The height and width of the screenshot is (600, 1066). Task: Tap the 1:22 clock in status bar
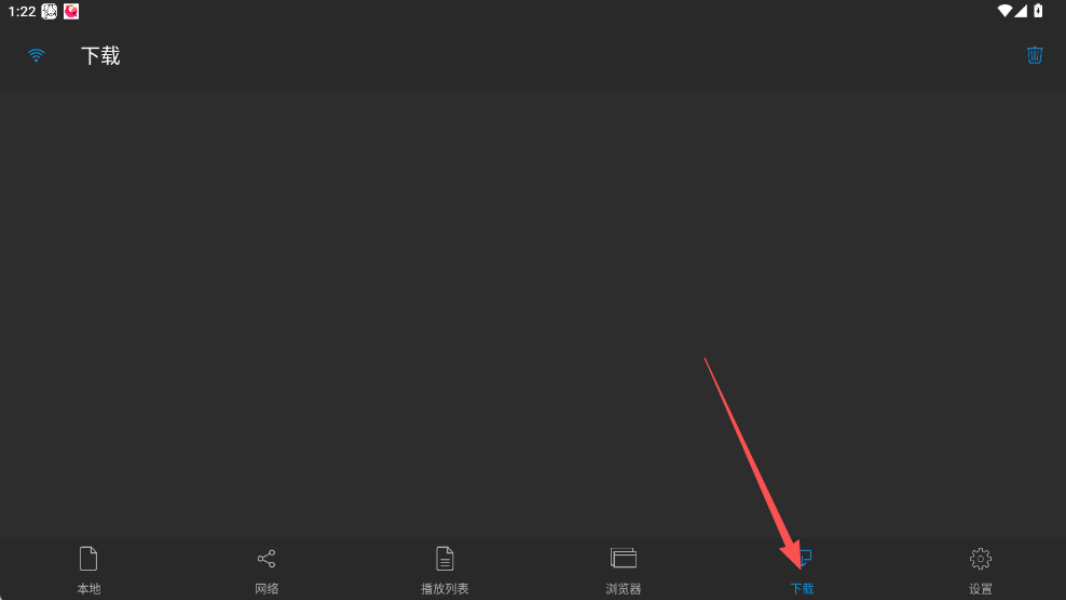coord(22,12)
